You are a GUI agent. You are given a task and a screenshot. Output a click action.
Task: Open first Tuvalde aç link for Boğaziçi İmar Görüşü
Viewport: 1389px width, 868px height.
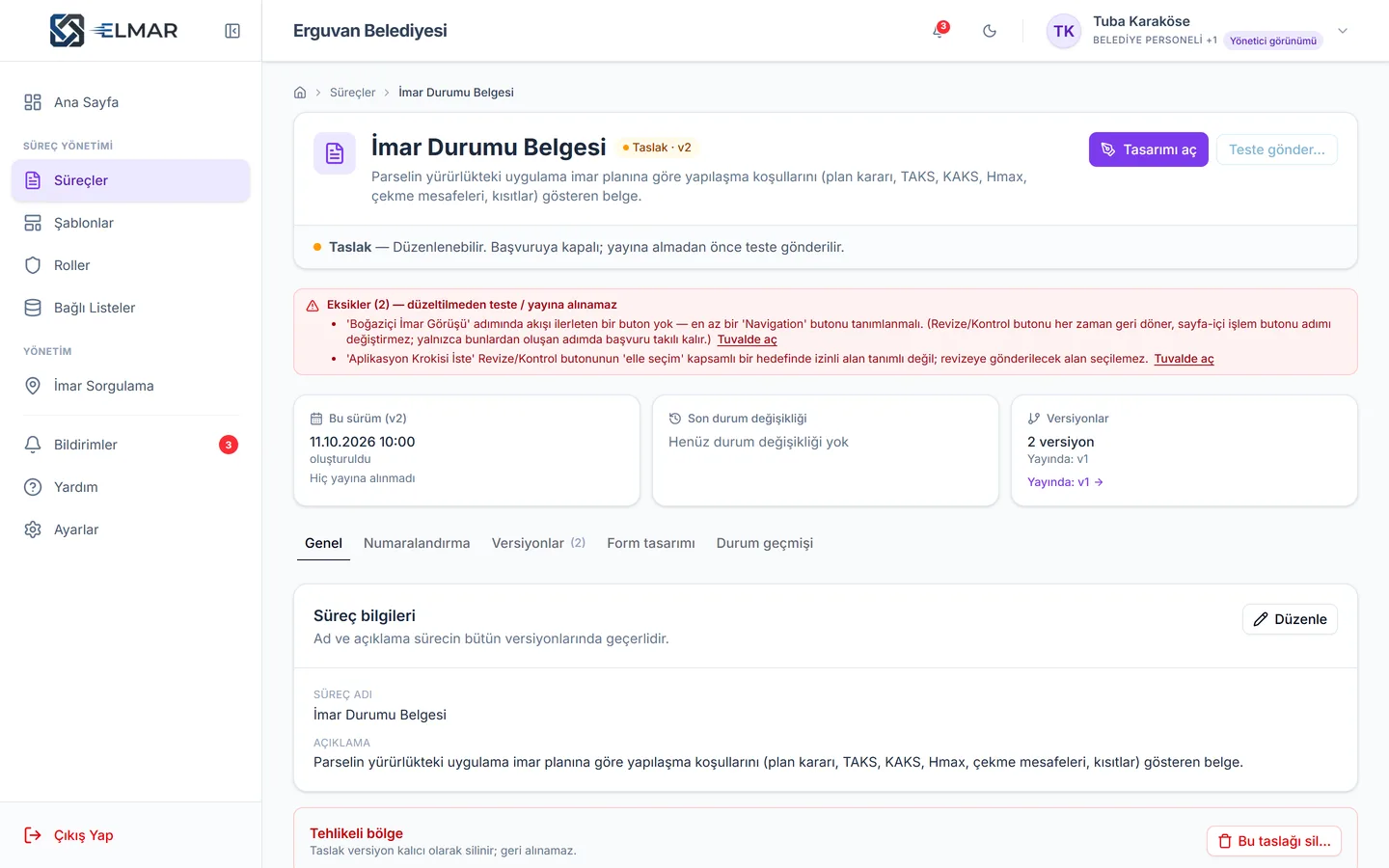pyautogui.click(x=748, y=339)
